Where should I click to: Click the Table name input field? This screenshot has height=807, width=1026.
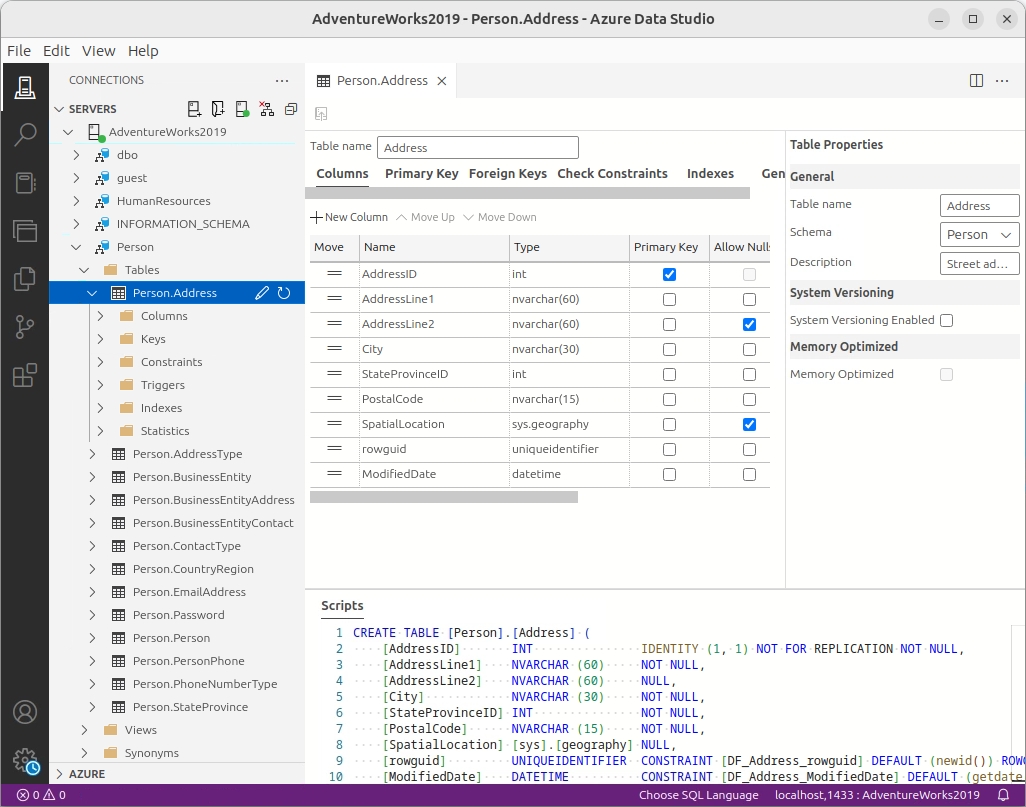pyautogui.click(x=478, y=147)
